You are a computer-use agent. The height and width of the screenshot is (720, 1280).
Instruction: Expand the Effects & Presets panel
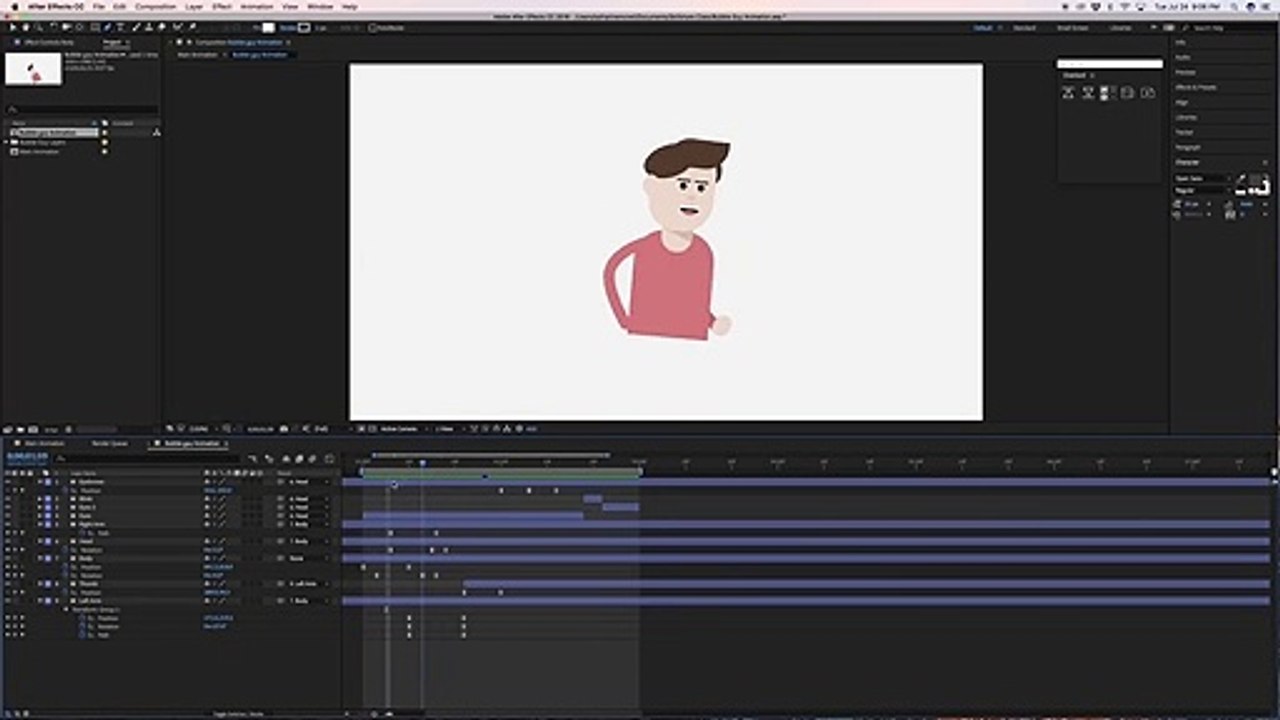pyautogui.click(x=1196, y=87)
